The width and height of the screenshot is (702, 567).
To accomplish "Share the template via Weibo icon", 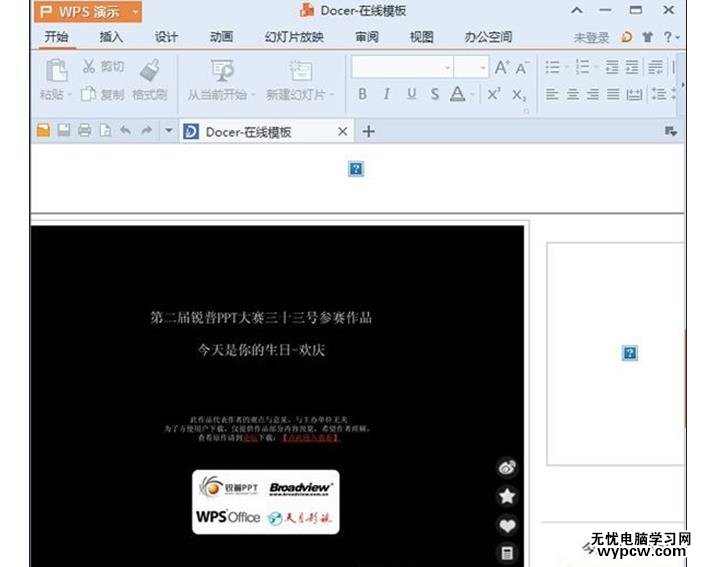I will pyautogui.click(x=507, y=468).
